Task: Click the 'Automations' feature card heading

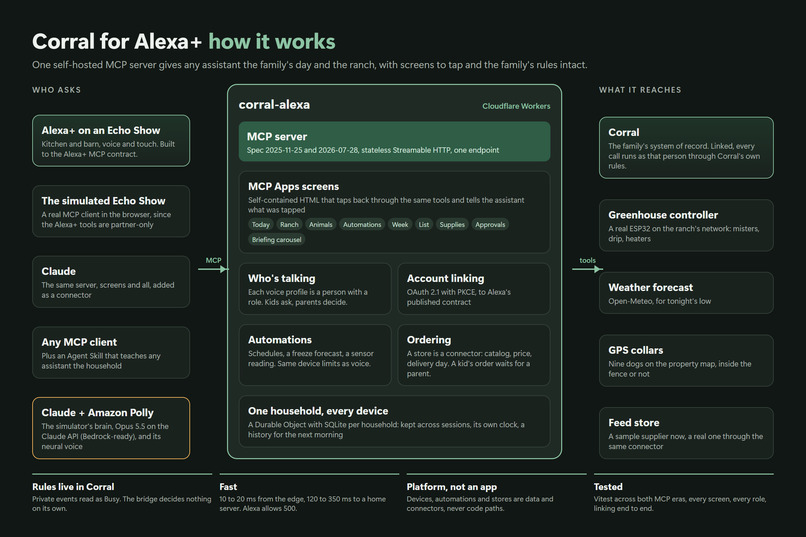Action: tap(280, 340)
